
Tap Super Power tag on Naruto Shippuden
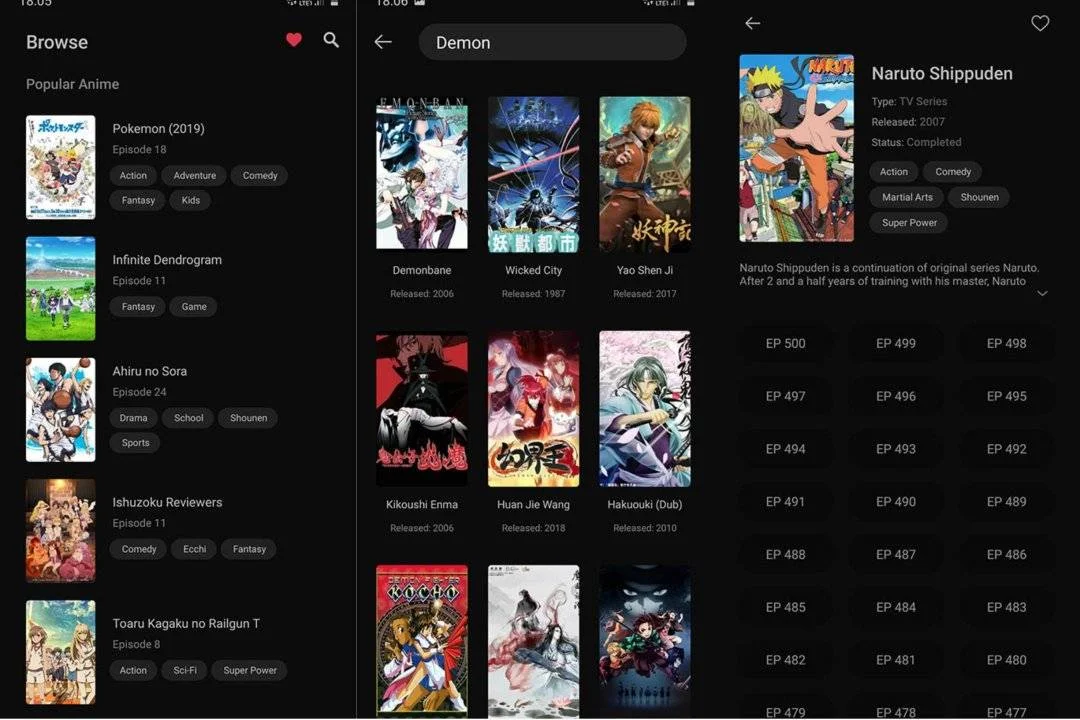[909, 223]
